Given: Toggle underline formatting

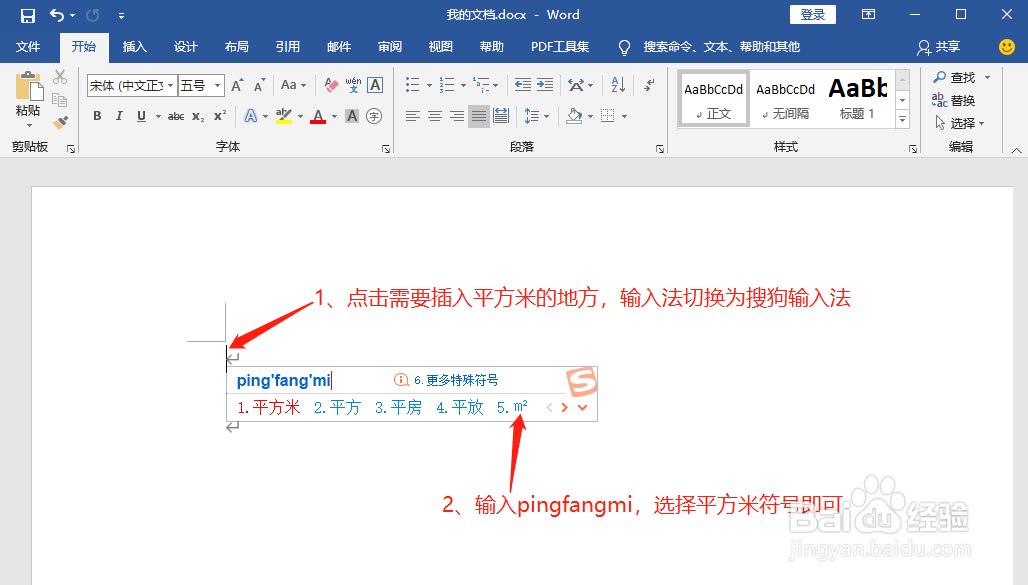Looking at the screenshot, I should pos(141,116).
